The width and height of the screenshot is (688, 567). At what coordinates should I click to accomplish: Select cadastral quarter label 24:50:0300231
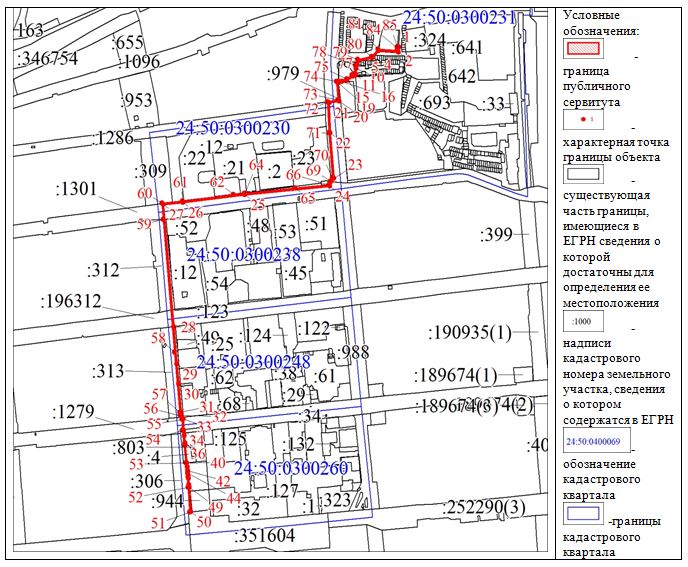coord(458,17)
